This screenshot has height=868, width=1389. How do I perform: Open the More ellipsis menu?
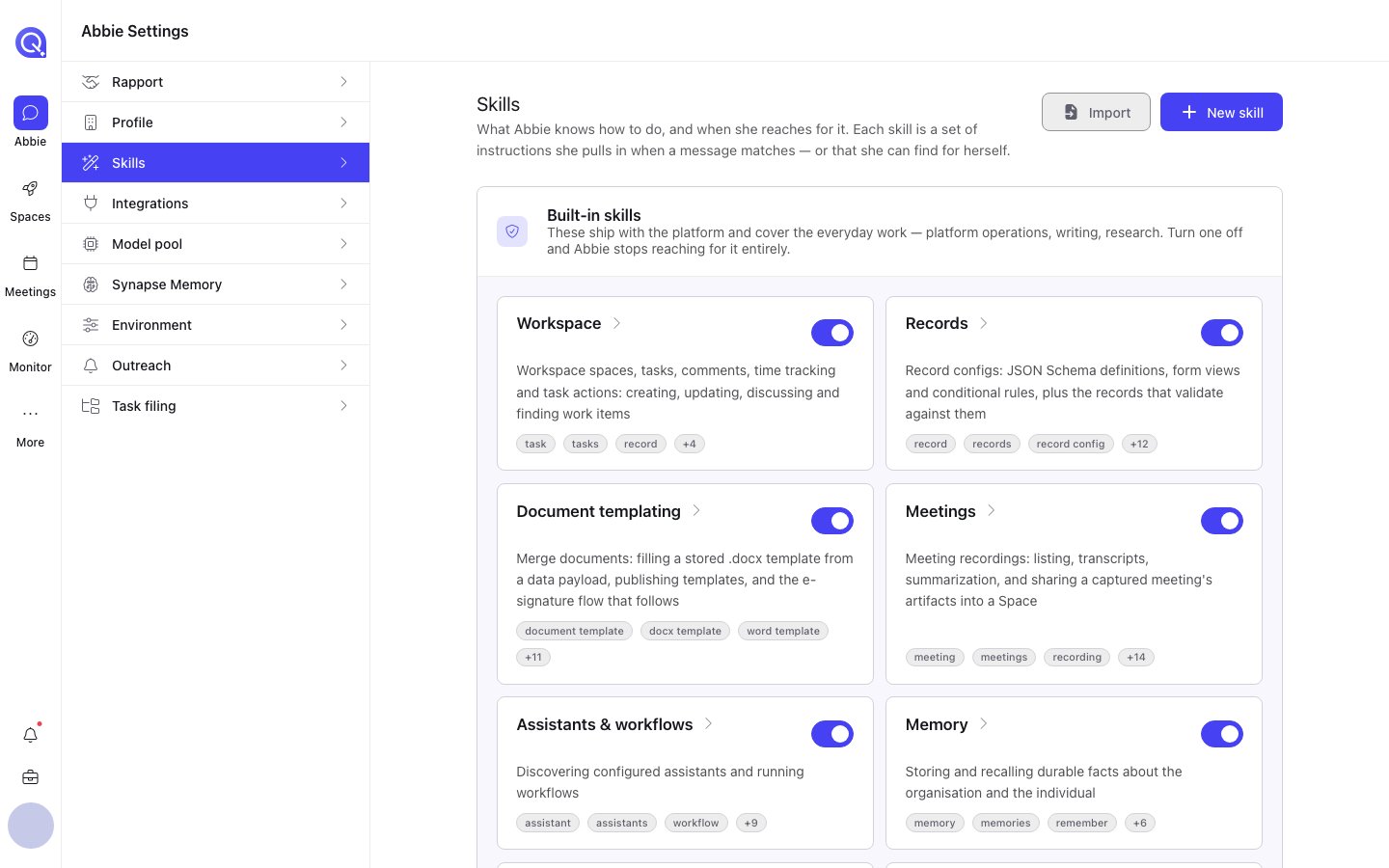coord(31,414)
